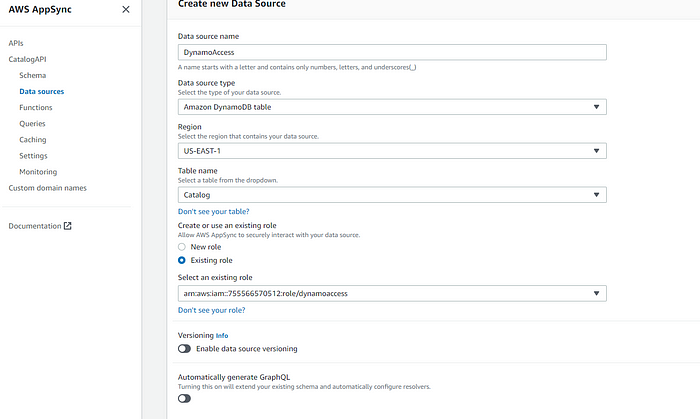Open Documentation external link icon

tap(68, 226)
